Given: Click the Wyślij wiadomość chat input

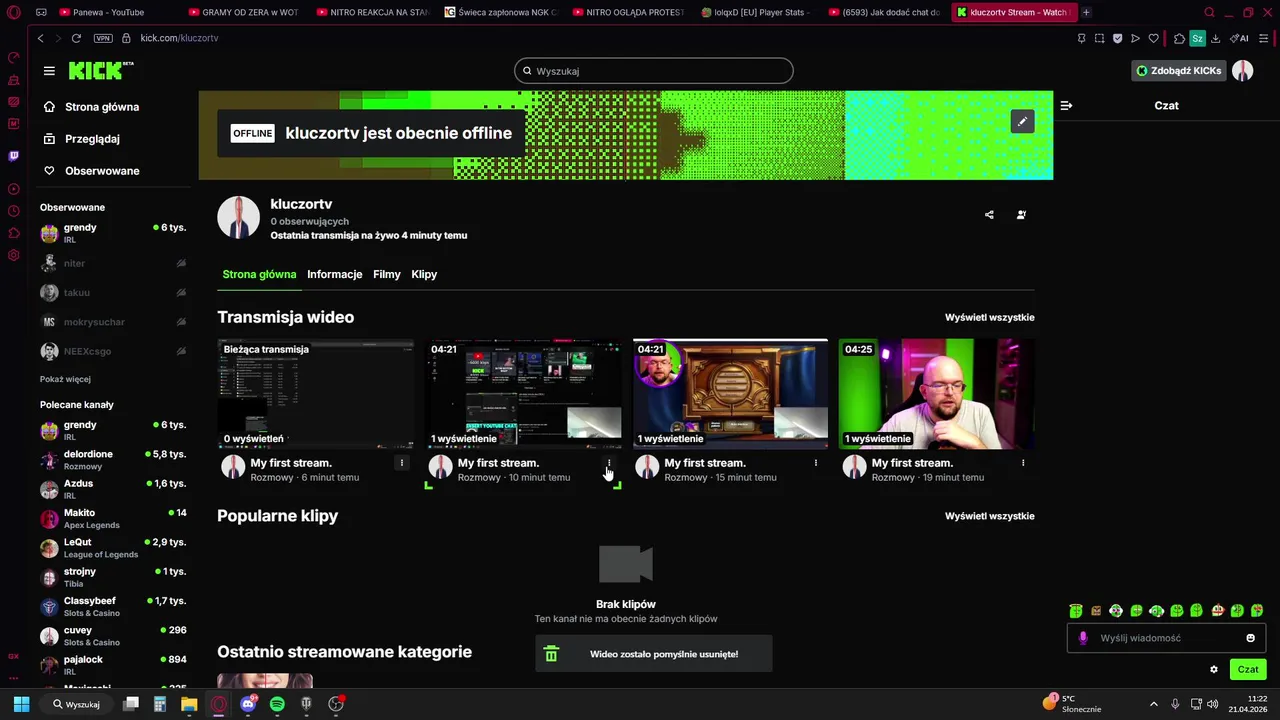Looking at the screenshot, I should 1166,638.
